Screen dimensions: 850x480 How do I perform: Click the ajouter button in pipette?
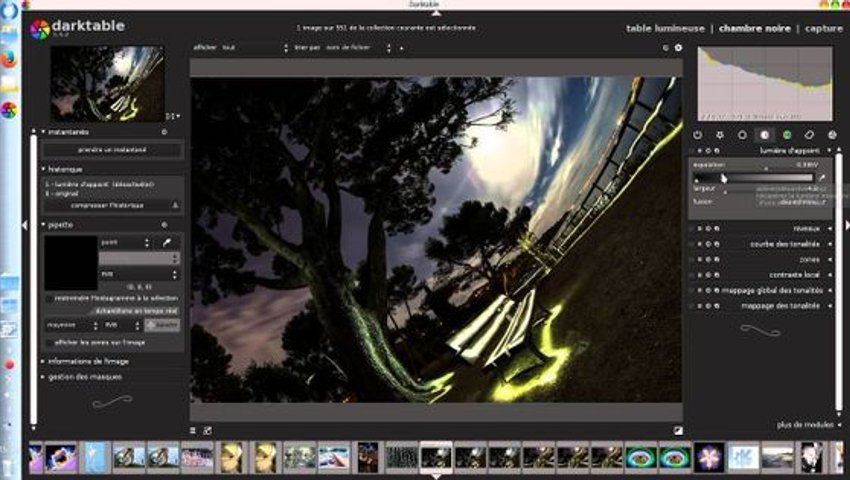coord(163,325)
